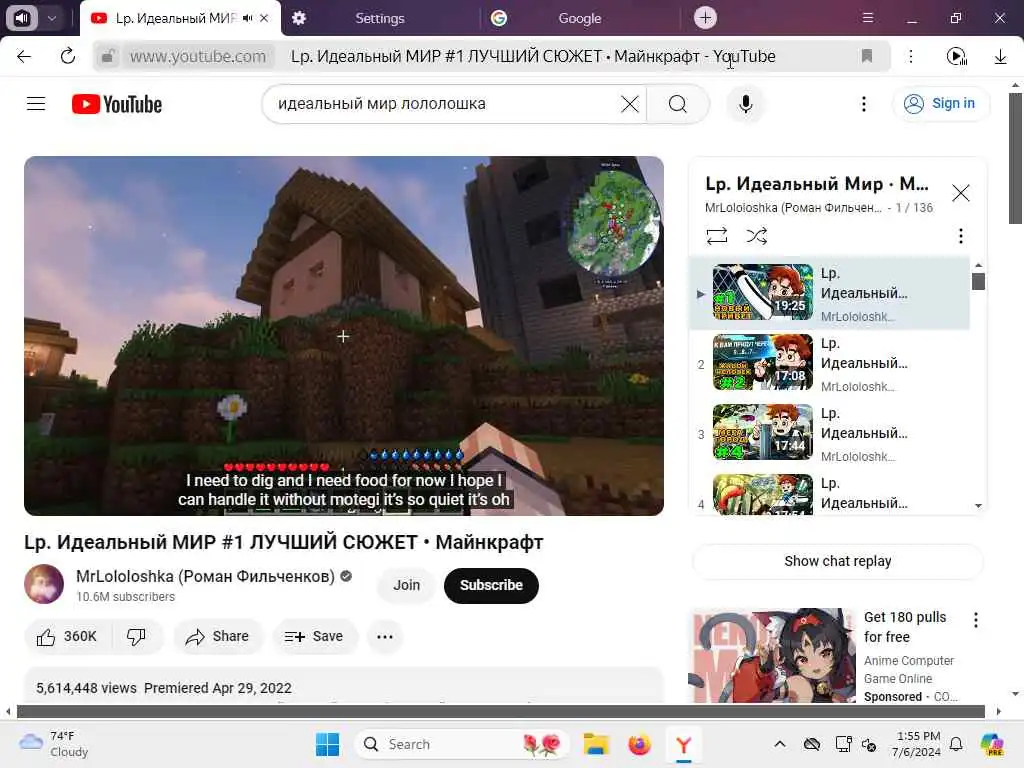Click the site lock icon
This screenshot has width=1024, height=768.
point(108,57)
